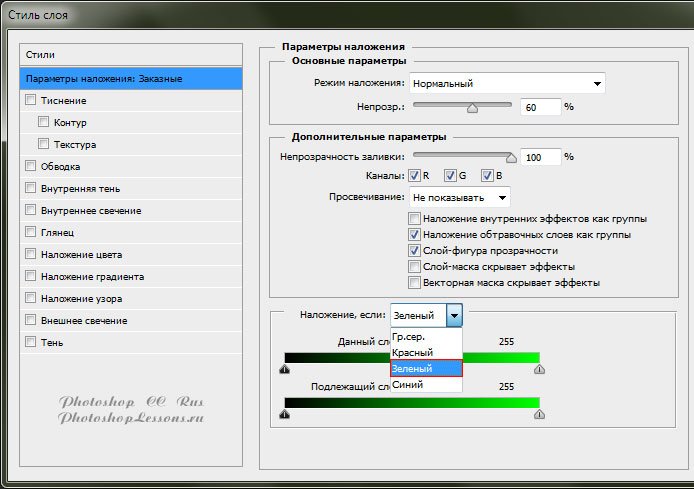
Task: Enable the Тиснение style checkbox
Action: tap(31, 100)
